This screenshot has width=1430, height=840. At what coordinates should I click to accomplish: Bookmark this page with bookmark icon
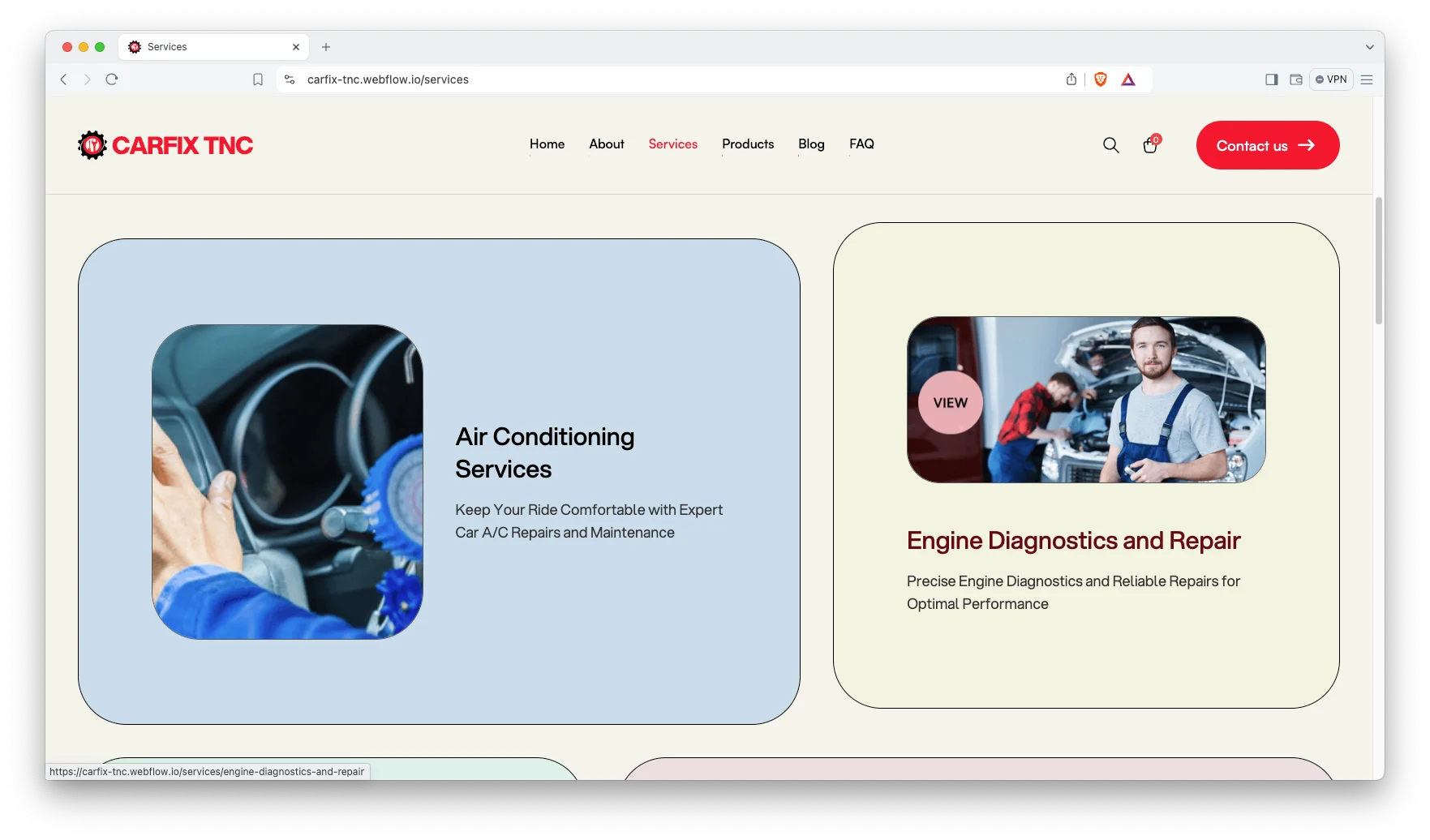(x=258, y=79)
